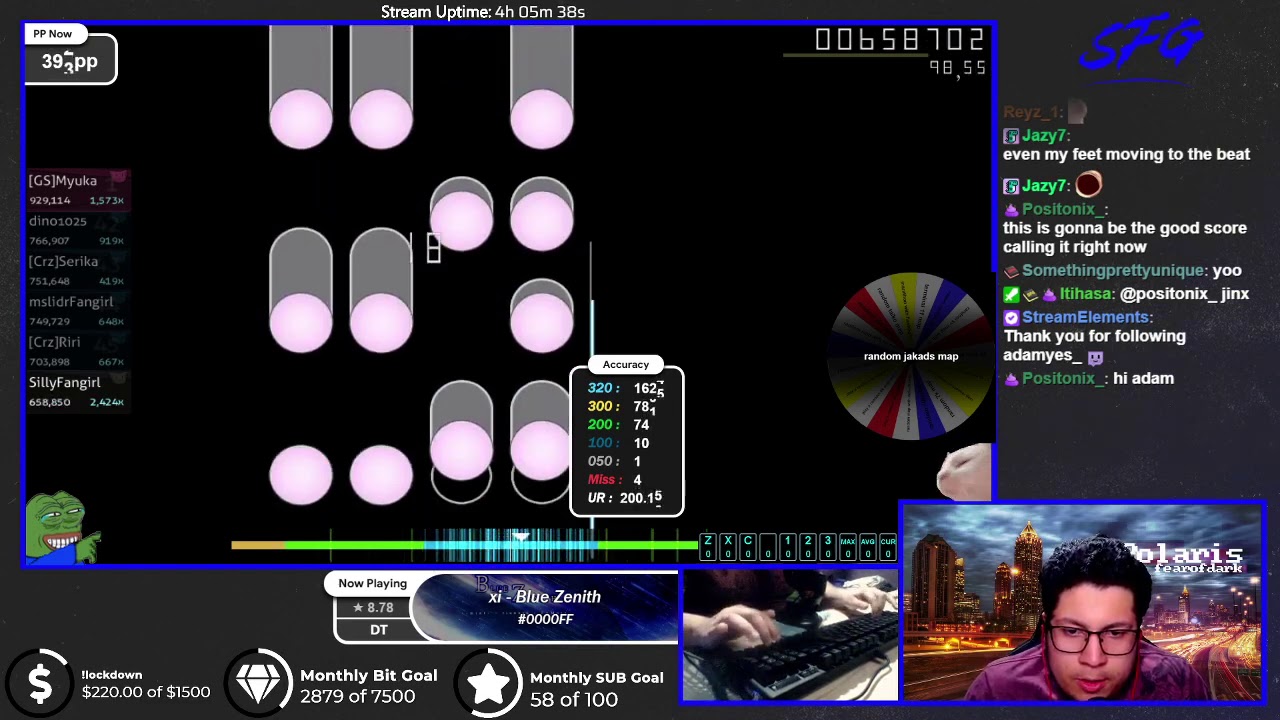Select the 3 key counter box
This screenshot has height=720, width=1280.
pos(828,547)
